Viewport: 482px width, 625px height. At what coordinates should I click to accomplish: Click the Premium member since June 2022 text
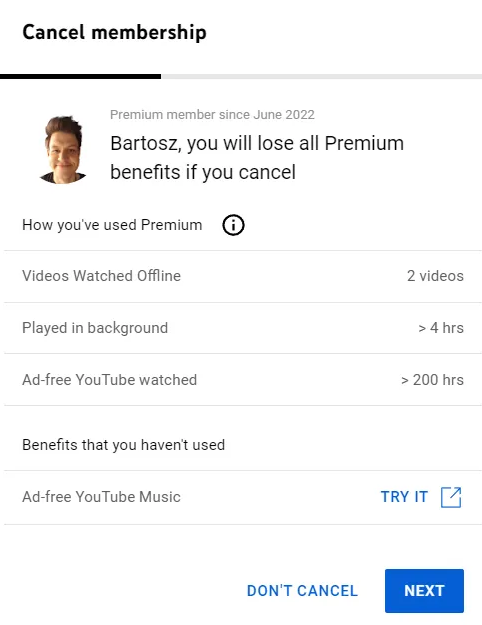[x=212, y=115]
